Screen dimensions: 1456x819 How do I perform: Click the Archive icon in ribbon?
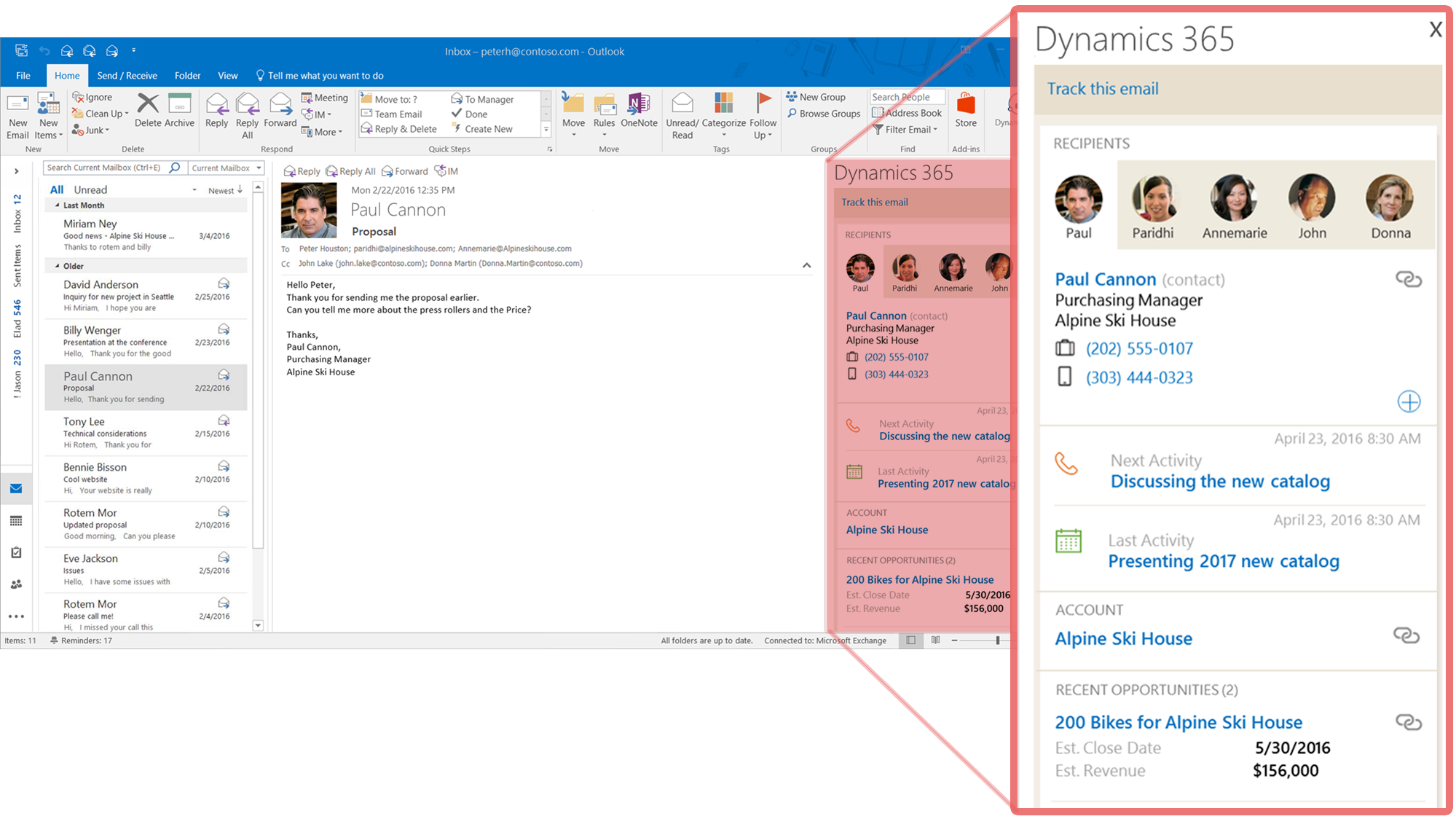click(179, 104)
